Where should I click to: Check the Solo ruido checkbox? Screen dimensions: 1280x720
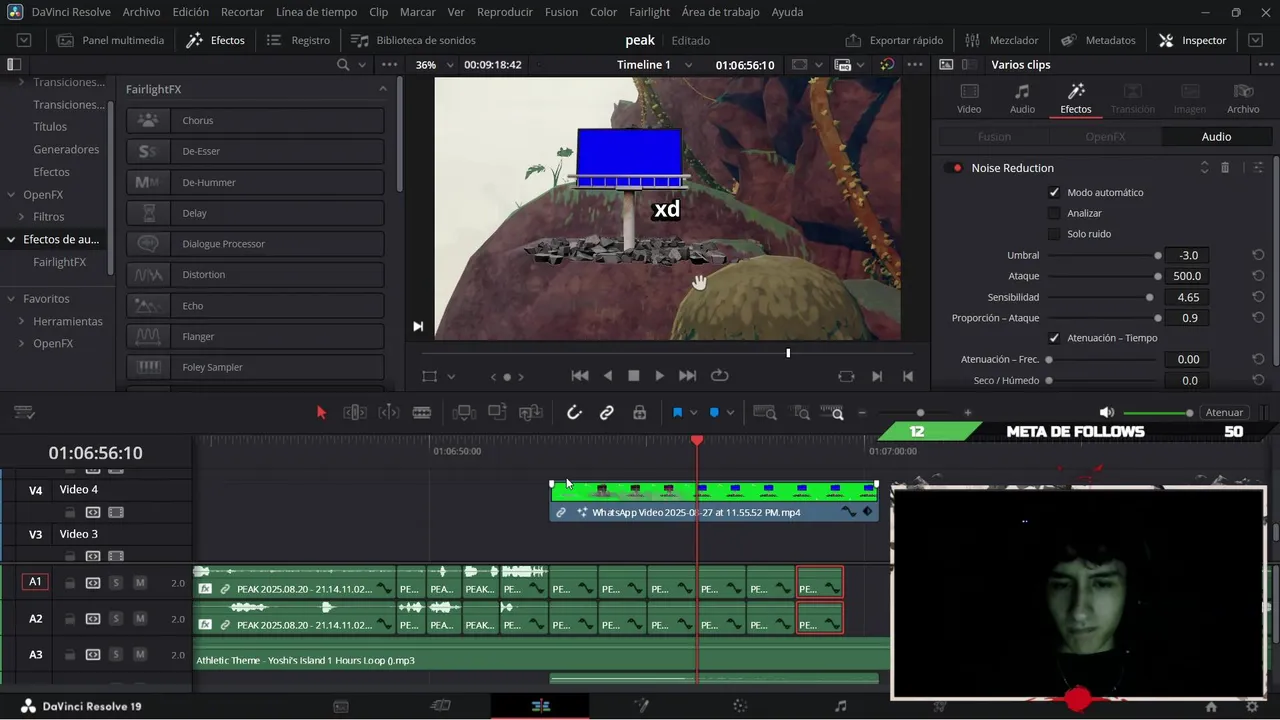pyautogui.click(x=1054, y=234)
